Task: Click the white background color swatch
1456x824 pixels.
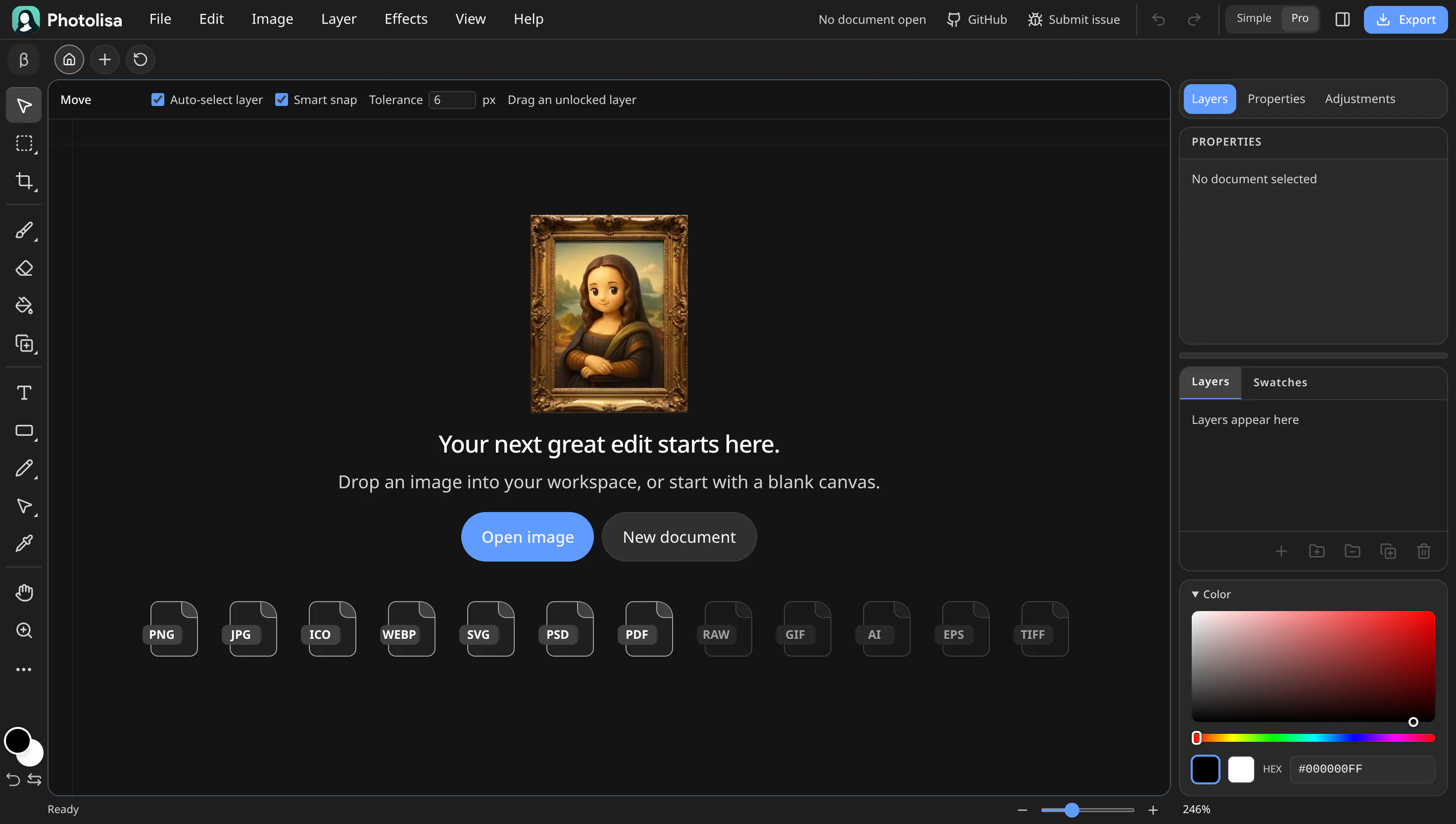Action: (x=1241, y=769)
